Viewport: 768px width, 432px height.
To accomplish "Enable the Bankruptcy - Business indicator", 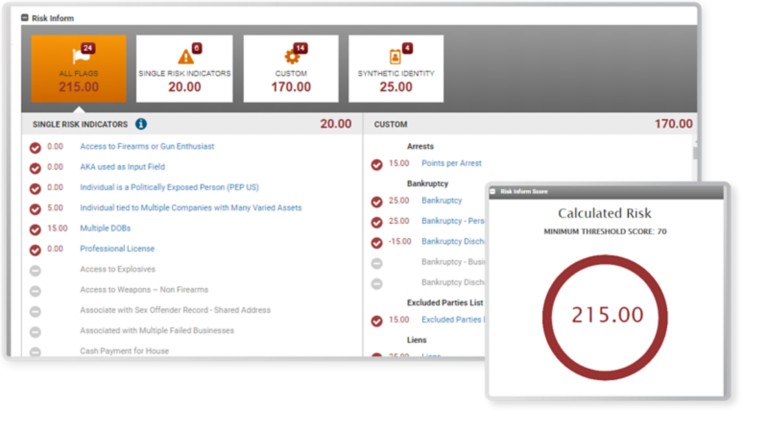I will tap(377, 264).
